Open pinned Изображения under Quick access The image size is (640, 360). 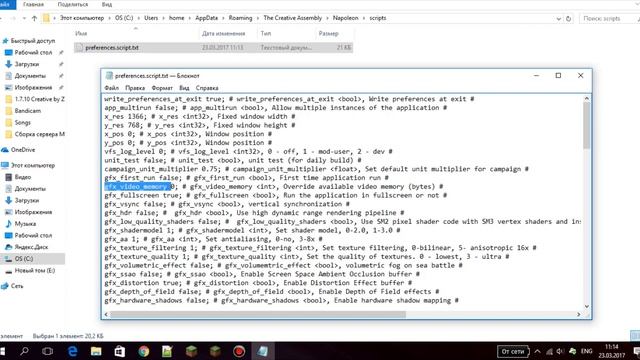pos(33,87)
